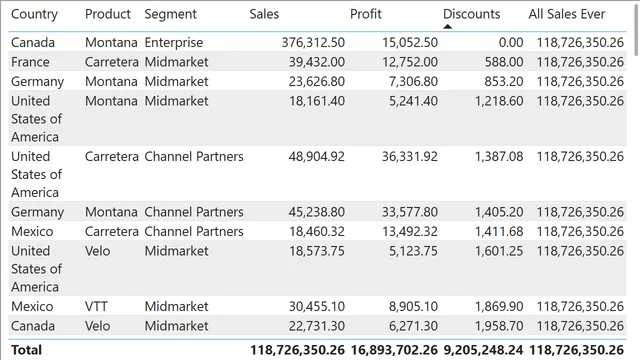Click the Discounts column header
The width and height of the screenshot is (640, 360).
point(471,14)
